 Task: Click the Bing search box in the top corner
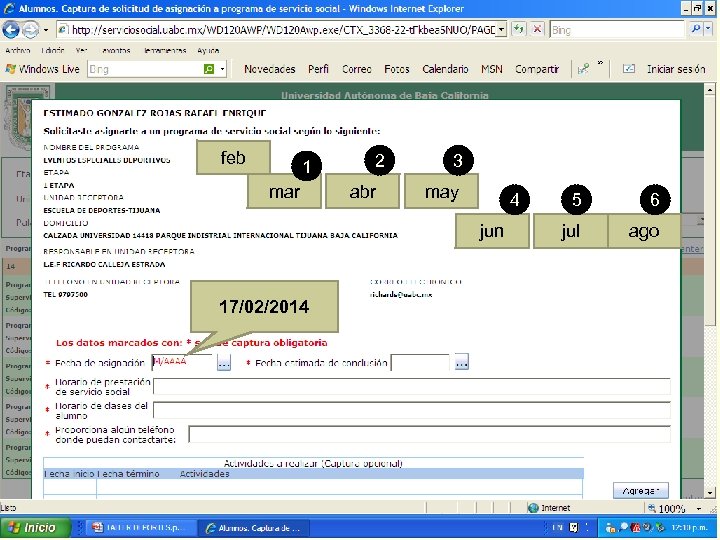pos(618,30)
